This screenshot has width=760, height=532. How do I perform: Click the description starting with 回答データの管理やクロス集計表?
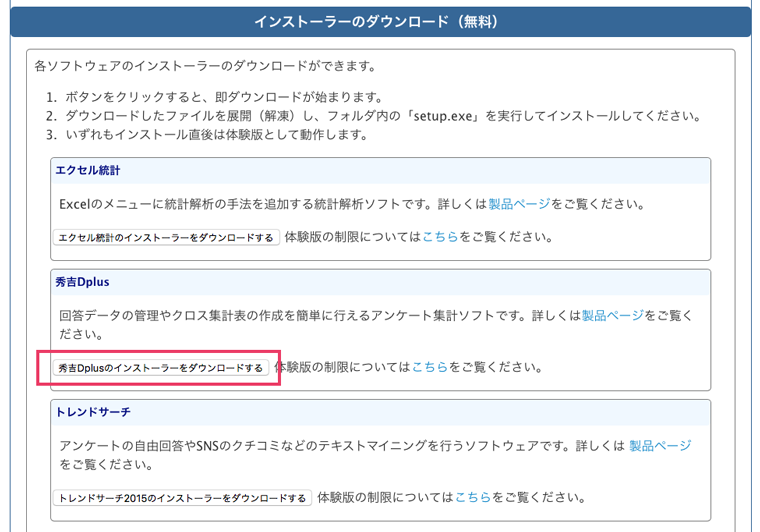point(376,325)
